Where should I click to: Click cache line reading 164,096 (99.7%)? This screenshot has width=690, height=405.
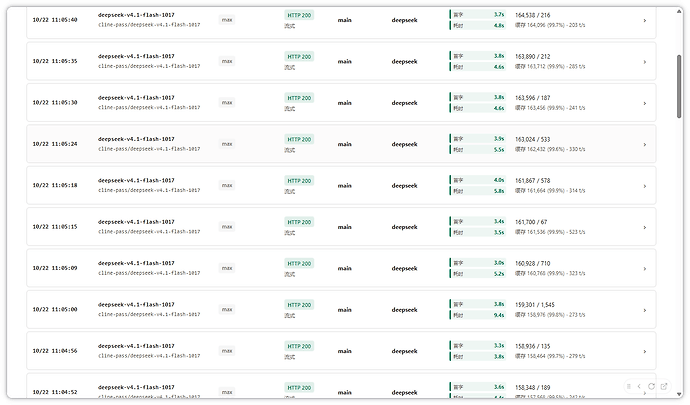pos(550,26)
